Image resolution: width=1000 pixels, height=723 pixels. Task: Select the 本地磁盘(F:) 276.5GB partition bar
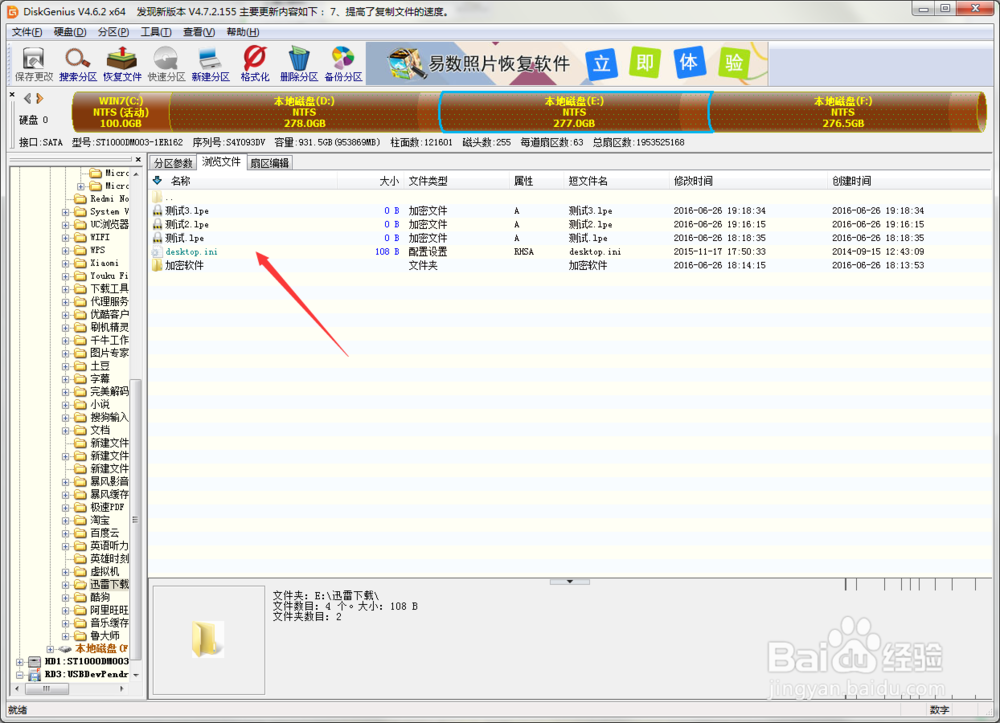(x=846, y=112)
